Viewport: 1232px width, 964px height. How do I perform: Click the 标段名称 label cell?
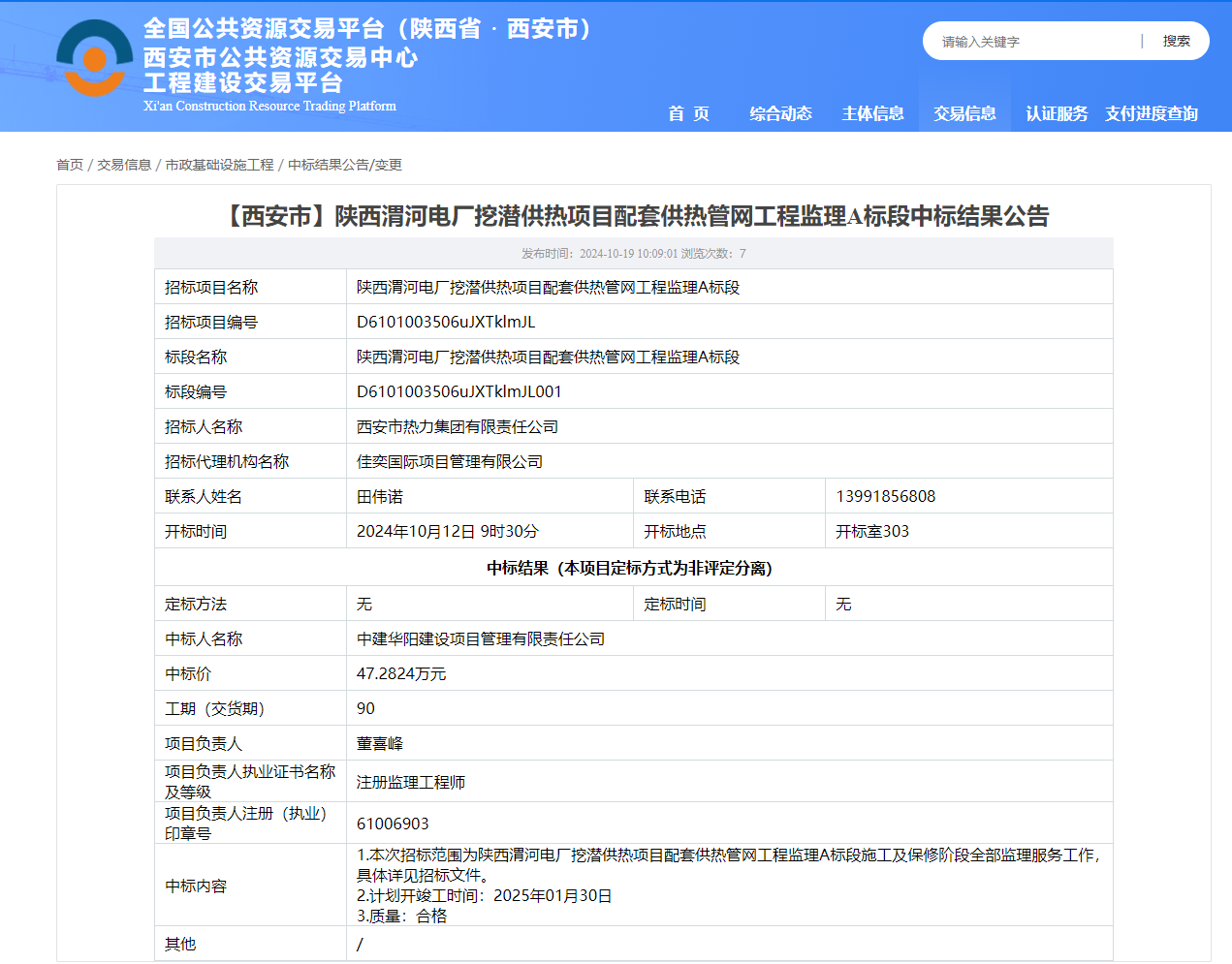coord(250,358)
